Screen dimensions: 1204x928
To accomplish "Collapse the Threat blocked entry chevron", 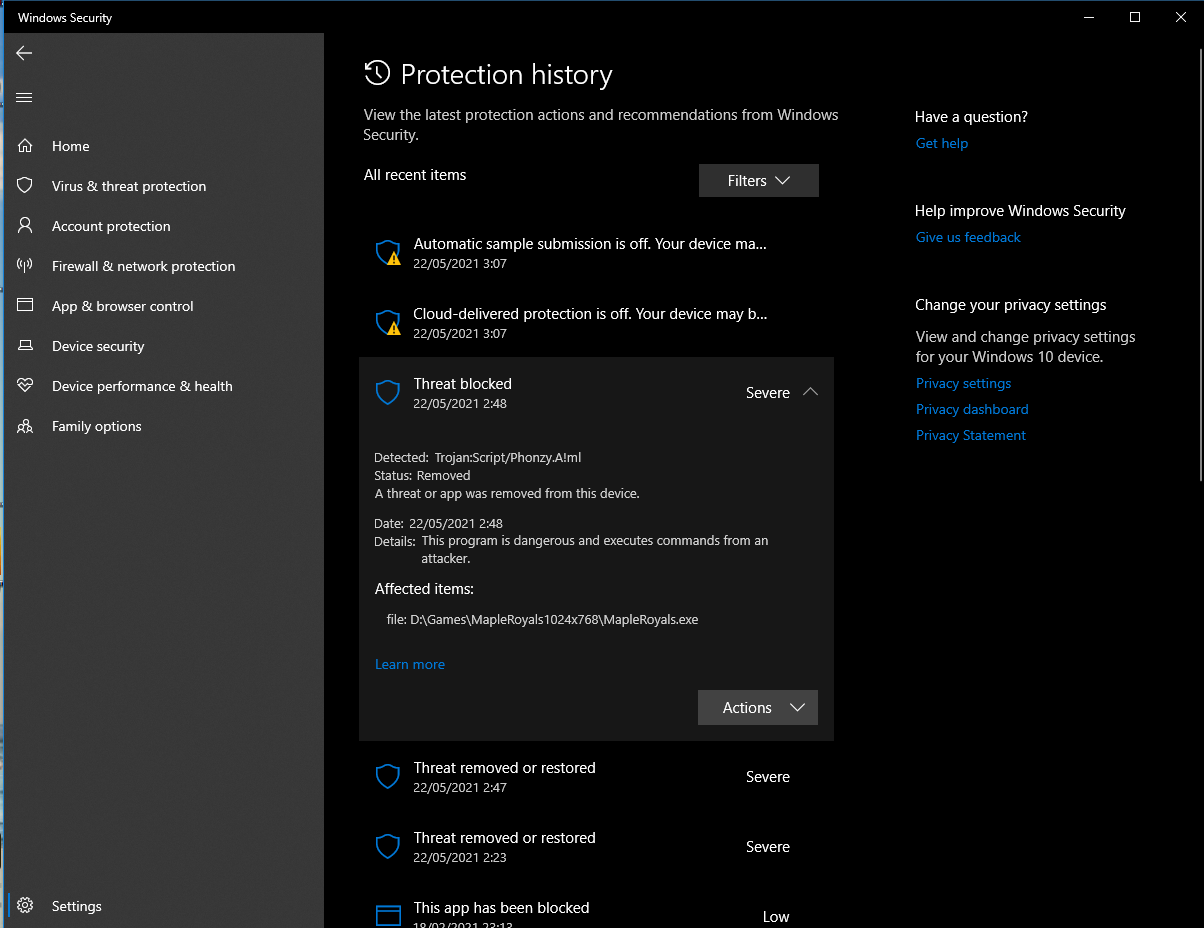I will pyautogui.click(x=810, y=392).
